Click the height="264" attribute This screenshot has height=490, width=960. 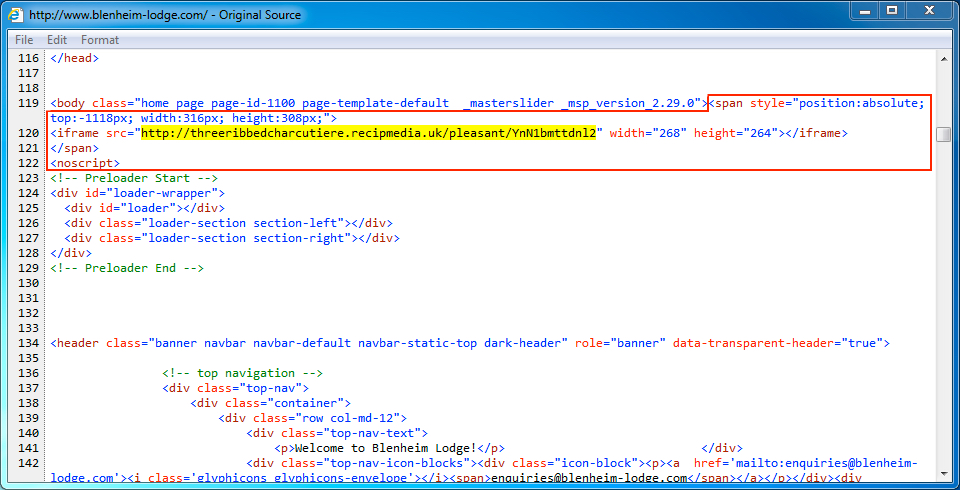[x=736, y=133]
